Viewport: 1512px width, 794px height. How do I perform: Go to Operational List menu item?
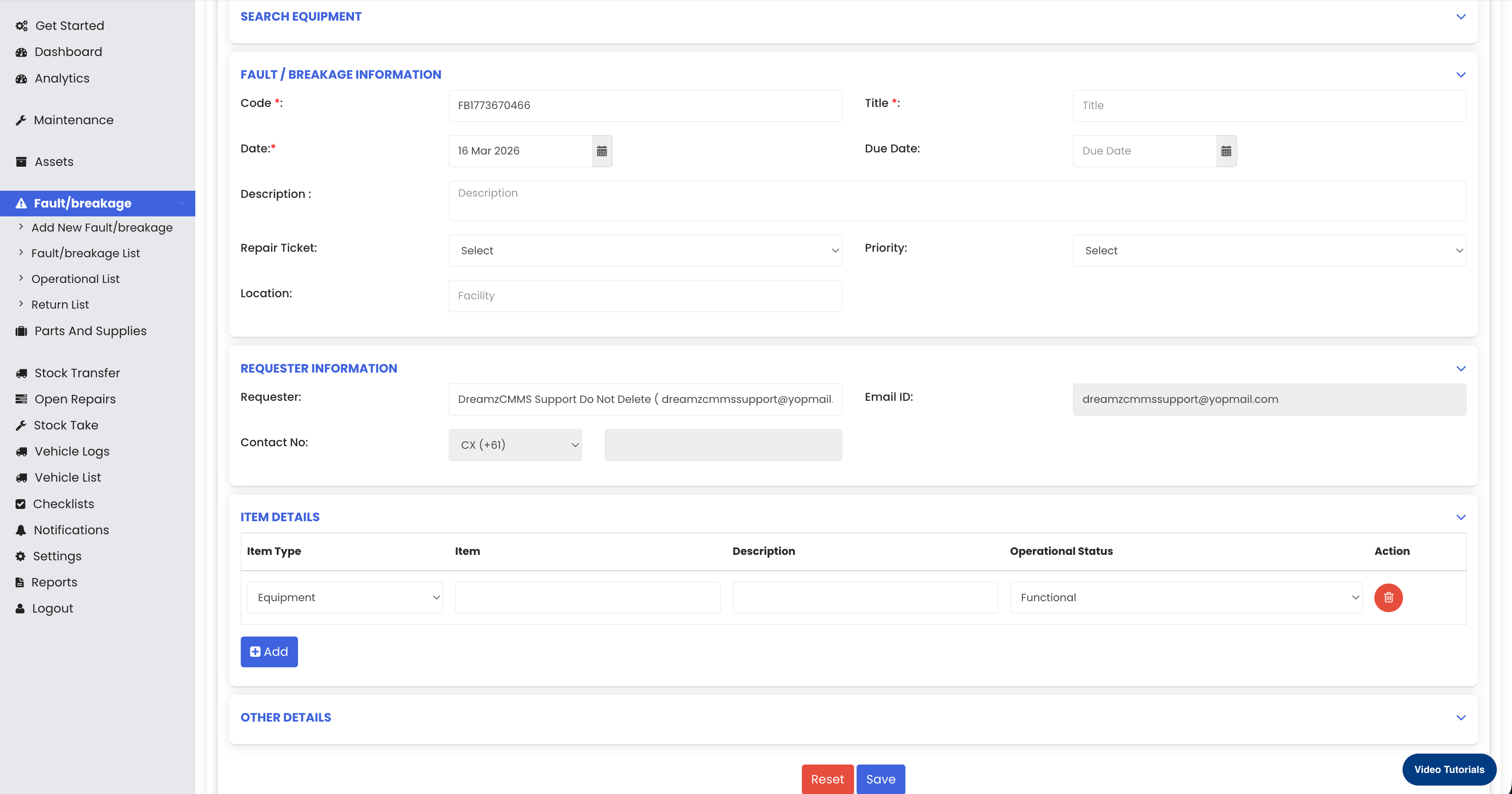point(75,279)
